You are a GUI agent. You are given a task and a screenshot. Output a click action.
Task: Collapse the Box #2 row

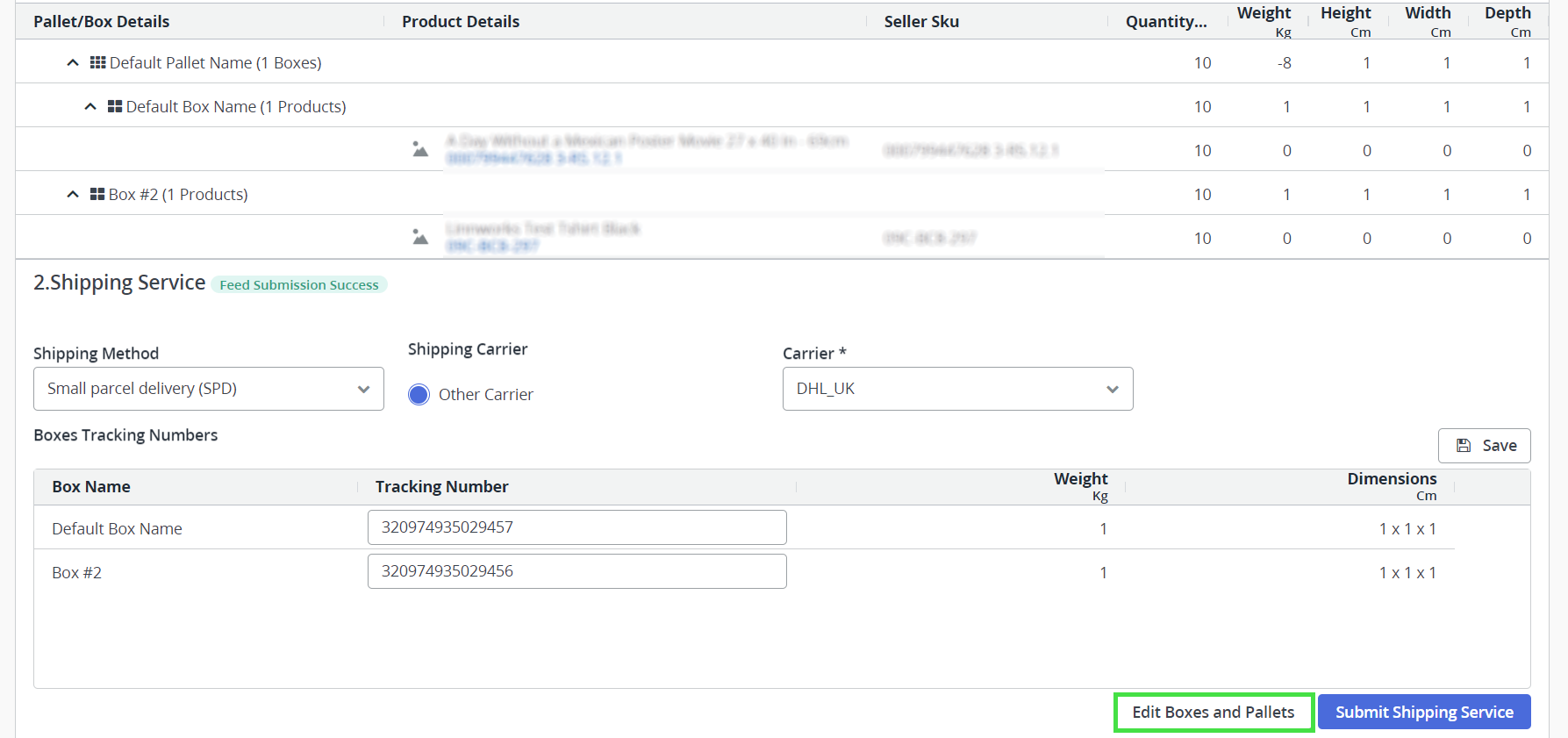click(73, 195)
